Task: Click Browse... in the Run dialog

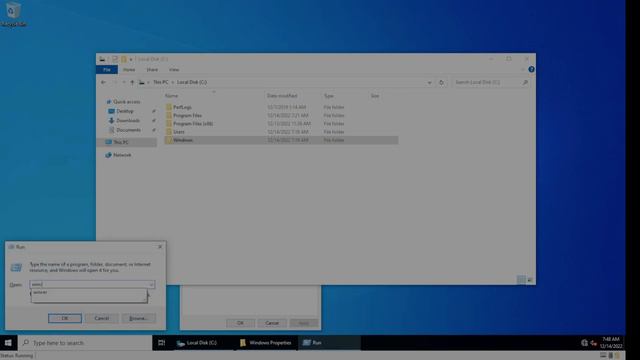Action: coord(139,318)
